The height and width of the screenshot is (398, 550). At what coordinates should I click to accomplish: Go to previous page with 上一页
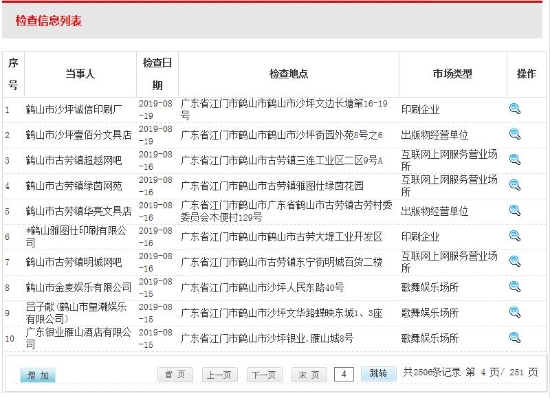coord(220,375)
